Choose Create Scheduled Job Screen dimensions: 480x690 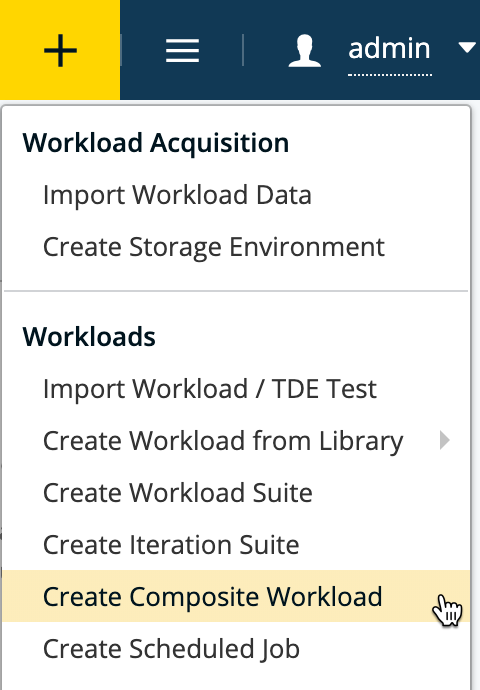coord(172,649)
